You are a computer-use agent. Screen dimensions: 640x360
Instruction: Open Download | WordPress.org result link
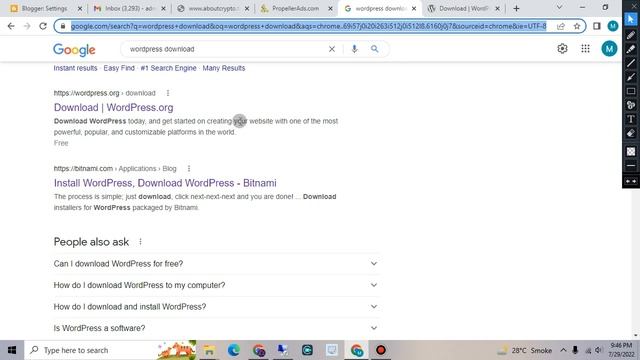113,107
